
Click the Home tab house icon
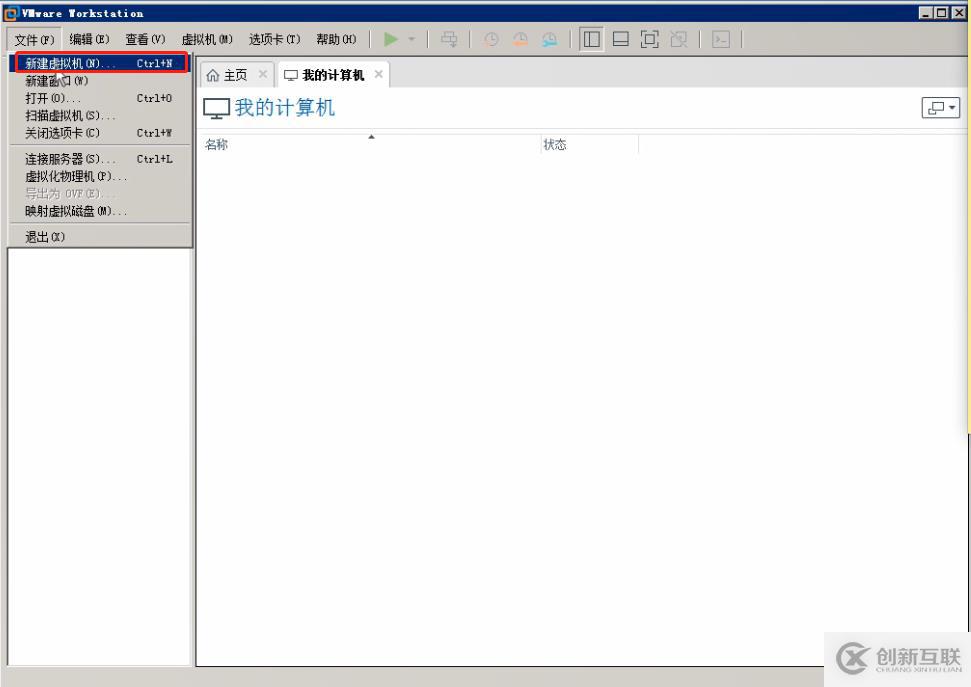pos(212,76)
